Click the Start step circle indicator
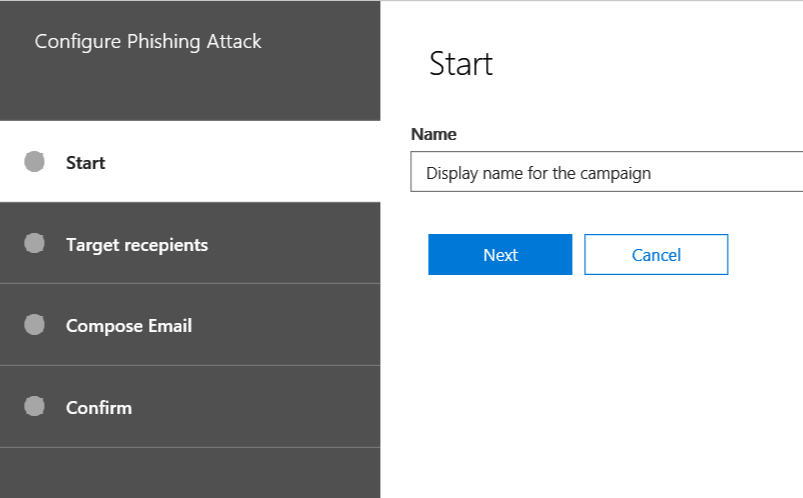 pyautogui.click(x=34, y=162)
